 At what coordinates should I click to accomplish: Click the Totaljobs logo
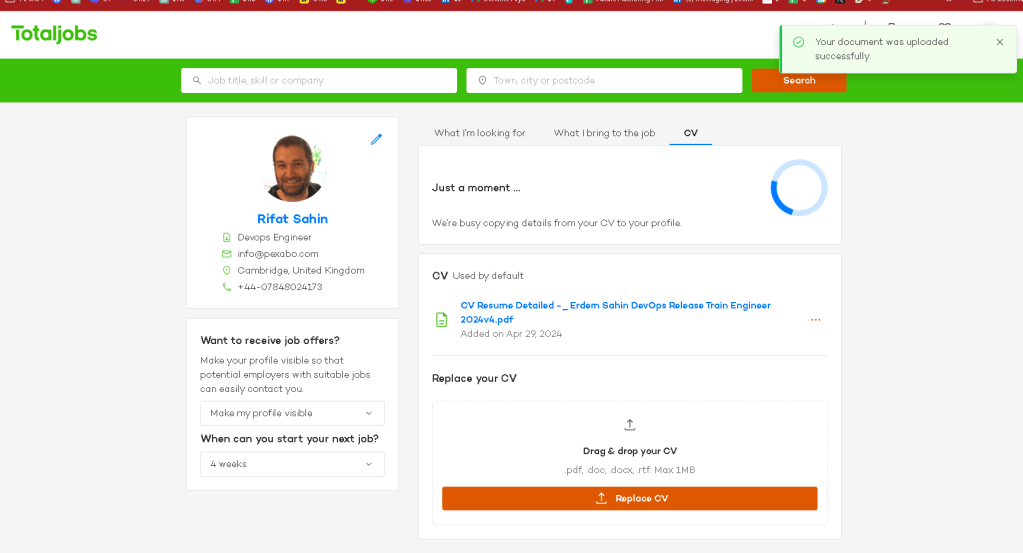click(x=54, y=34)
